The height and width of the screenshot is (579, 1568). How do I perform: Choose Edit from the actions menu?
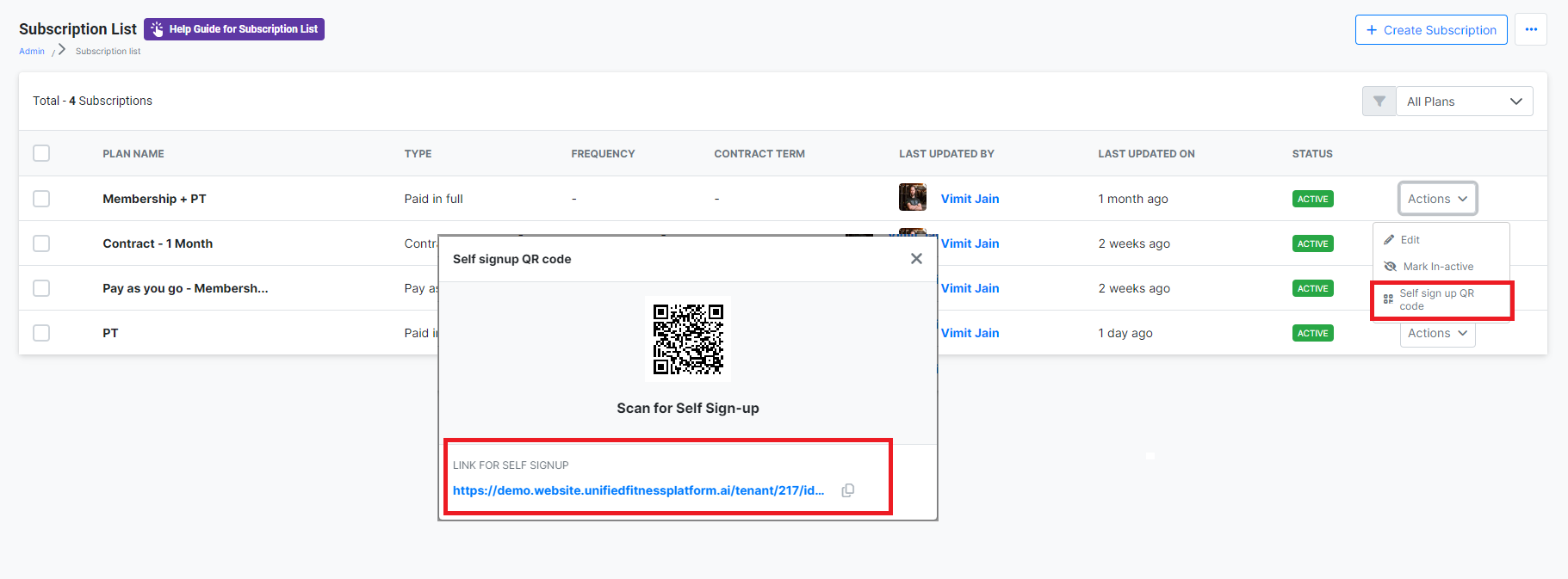click(1410, 240)
